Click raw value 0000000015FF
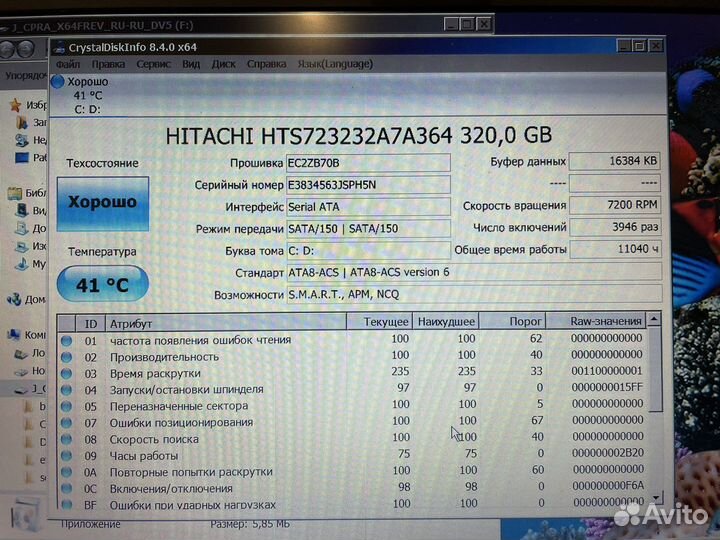Image resolution: width=720 pixels, height=540 pixels. (x=607, y=388)
